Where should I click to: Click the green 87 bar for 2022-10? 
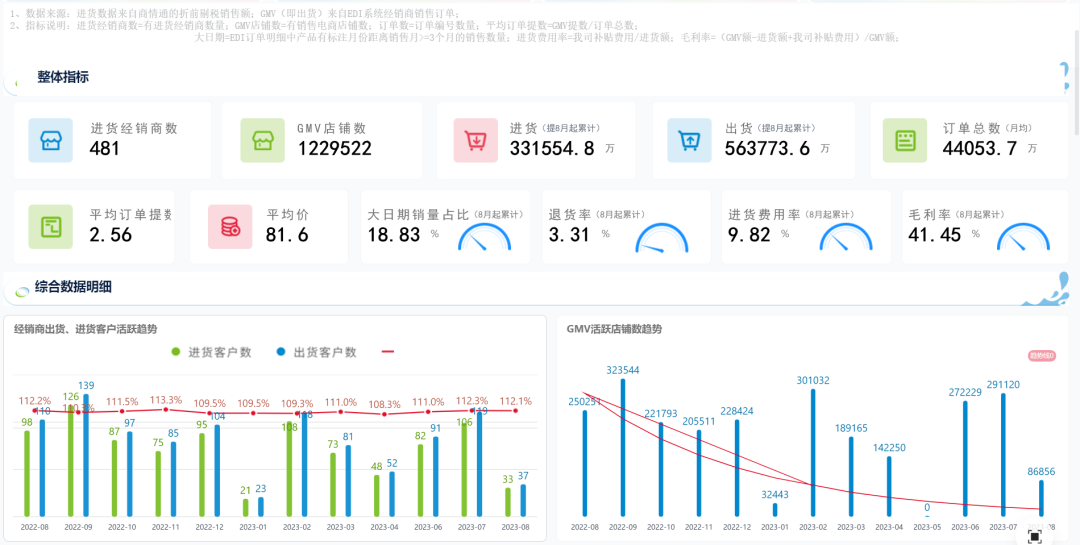(x=114, y=478)
